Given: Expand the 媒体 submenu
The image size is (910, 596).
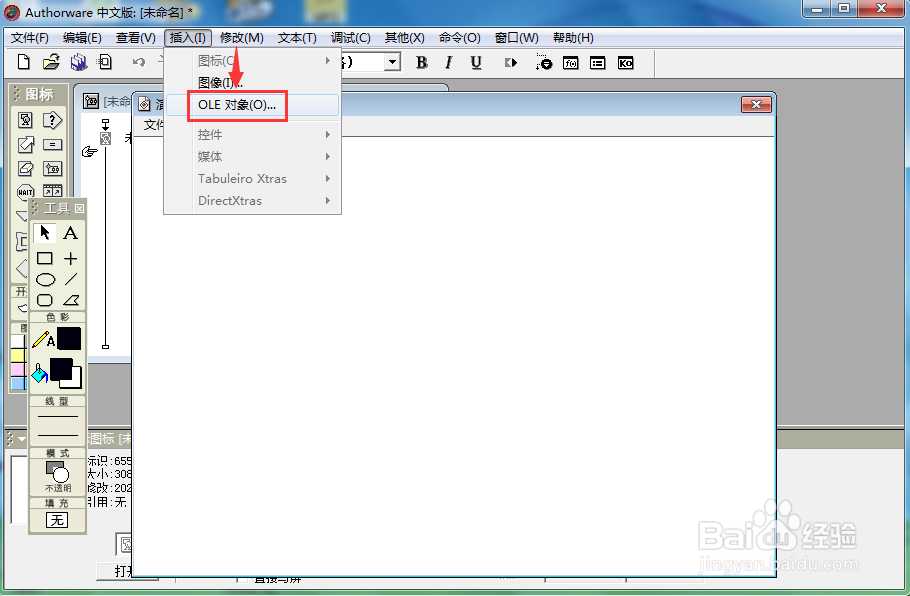Looking at the screenshot, I should click(252, 157).
